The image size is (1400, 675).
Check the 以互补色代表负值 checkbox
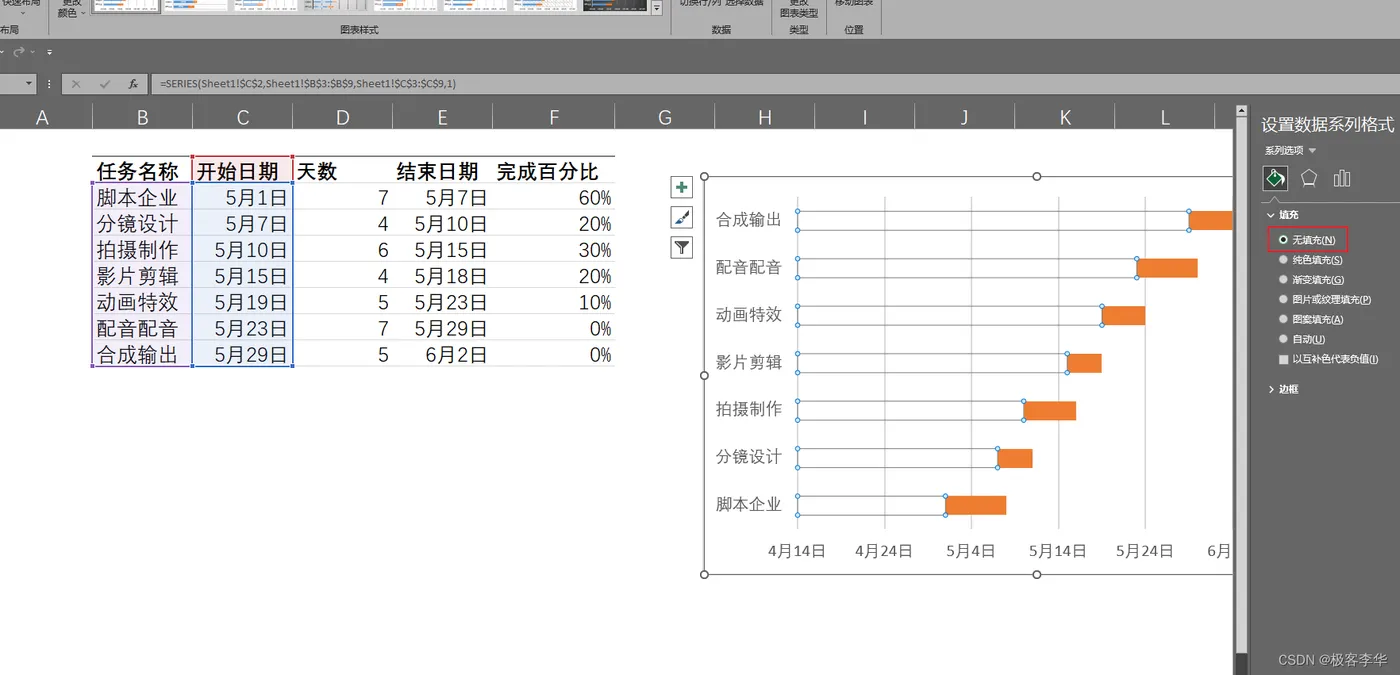click(1284, 359)
